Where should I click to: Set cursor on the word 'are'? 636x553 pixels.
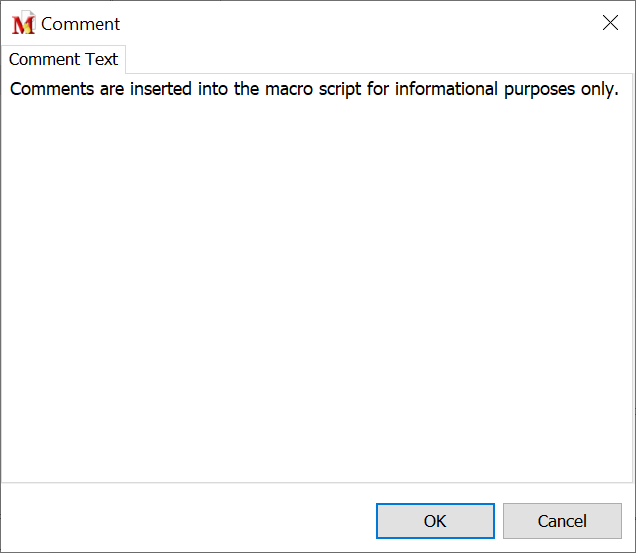tap(111, 89)
